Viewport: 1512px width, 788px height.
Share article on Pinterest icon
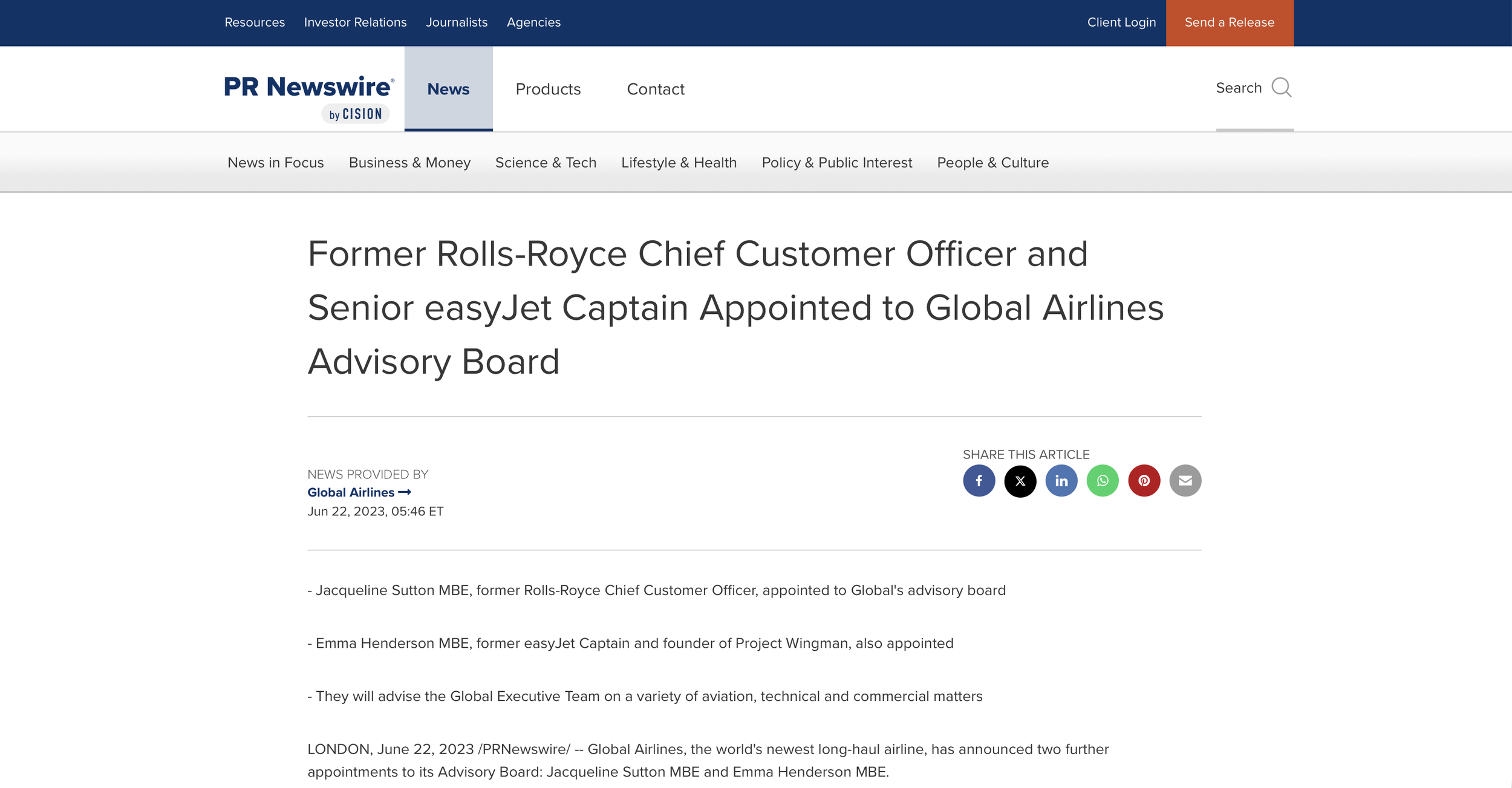coord(1144,481)
